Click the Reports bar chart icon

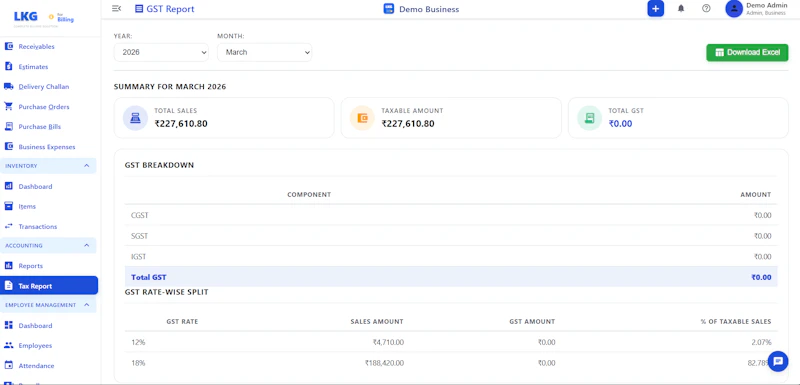click(9, 266)
